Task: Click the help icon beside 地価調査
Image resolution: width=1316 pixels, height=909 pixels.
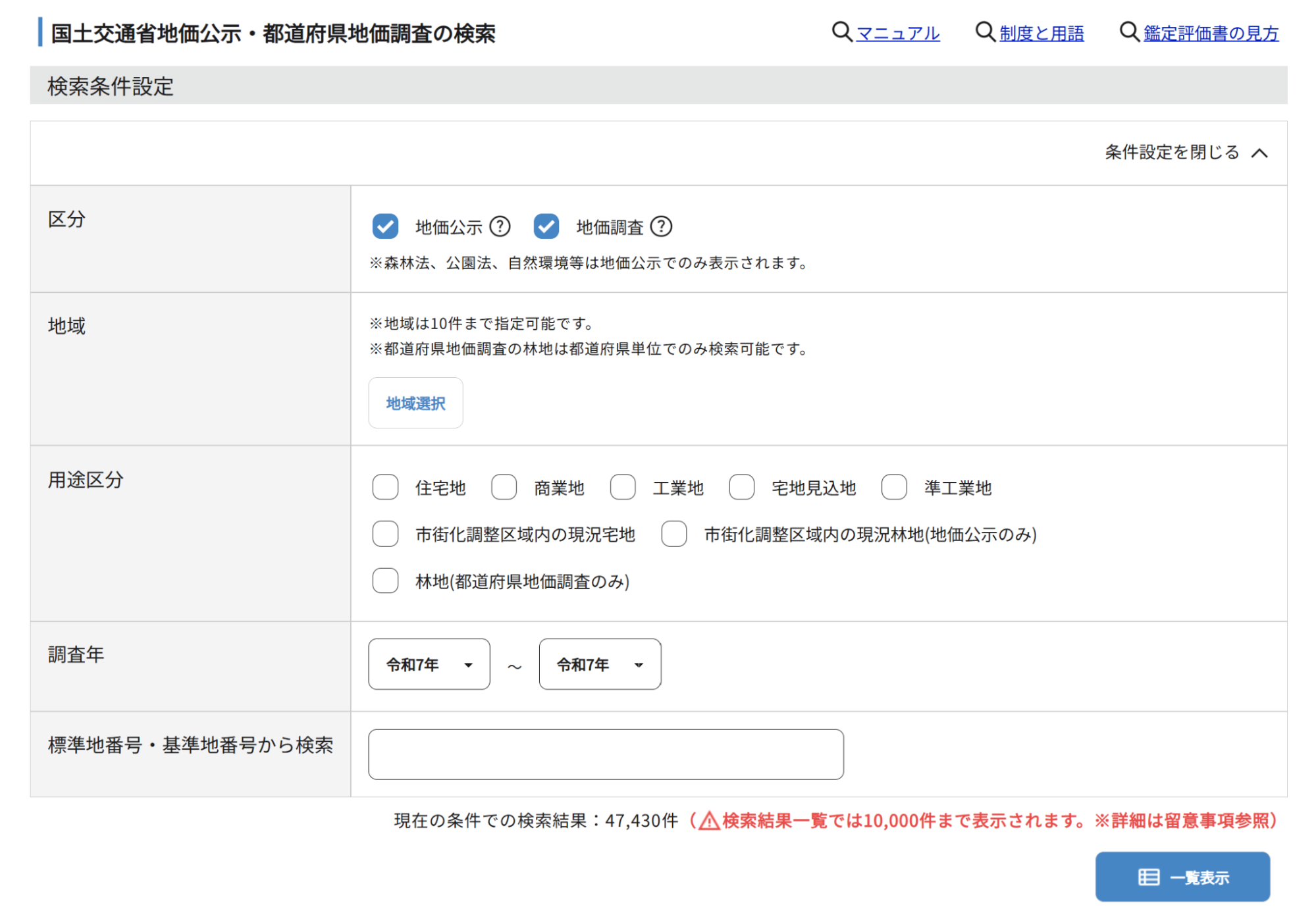Action: coord(661,226)
